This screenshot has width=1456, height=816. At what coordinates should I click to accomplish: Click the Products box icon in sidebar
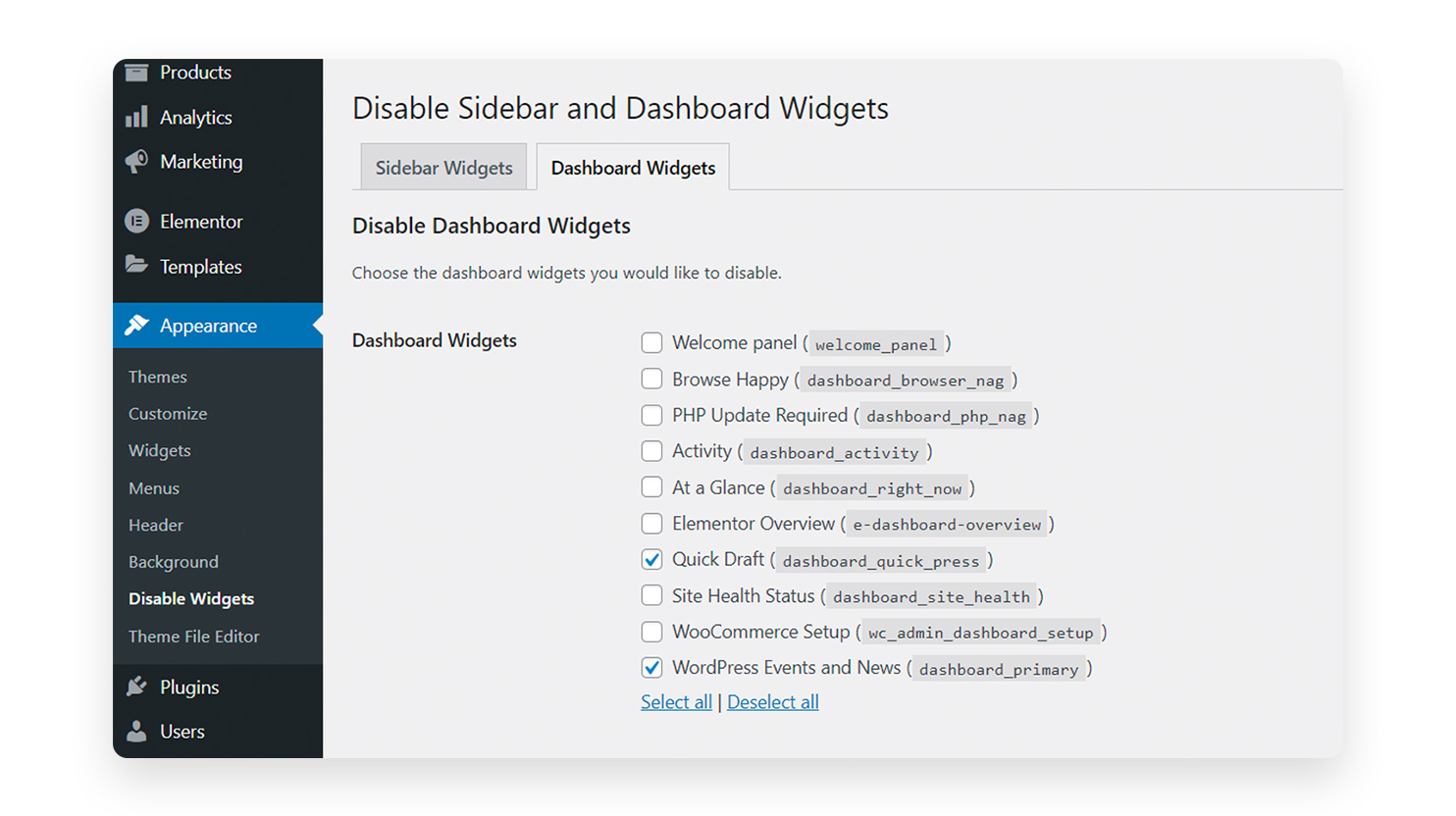click(136, 73)
